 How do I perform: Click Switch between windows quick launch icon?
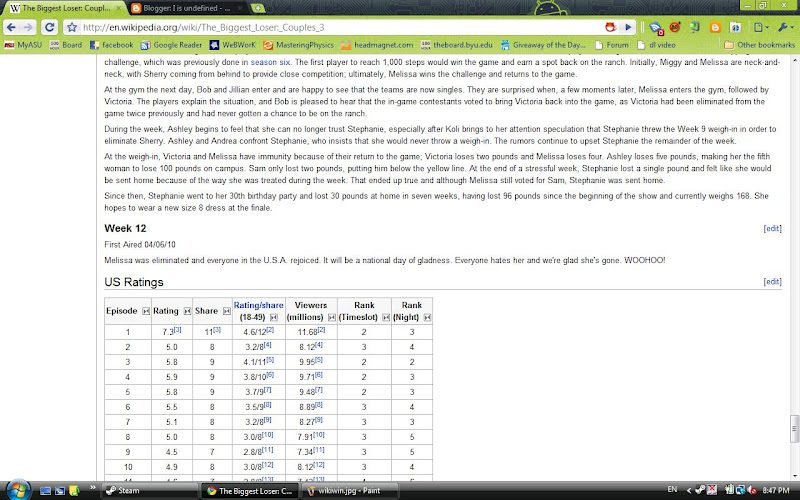coord(60,491)
